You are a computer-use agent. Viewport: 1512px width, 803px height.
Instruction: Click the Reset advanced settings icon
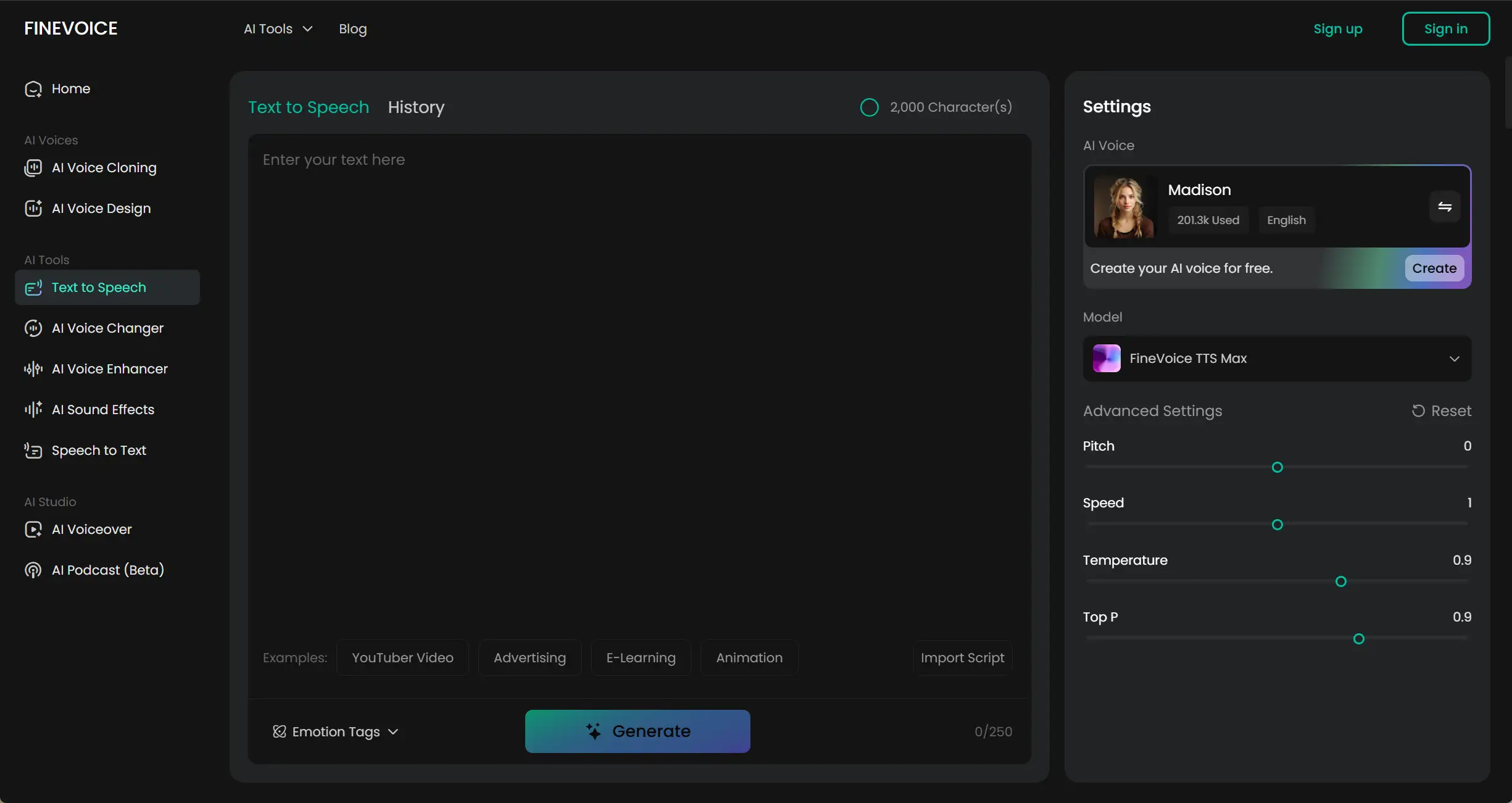(x=1418, y=411)
